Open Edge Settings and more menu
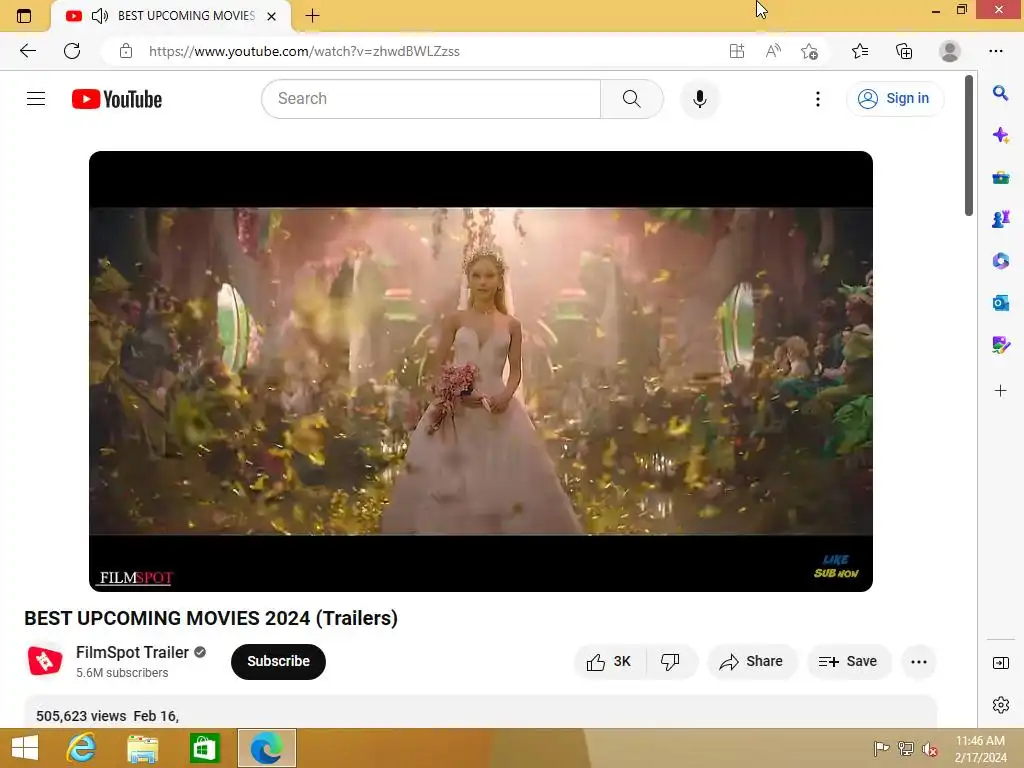The height and width of the screenshot is (768, 1024). pyautogui.click(x=995, y=51)
